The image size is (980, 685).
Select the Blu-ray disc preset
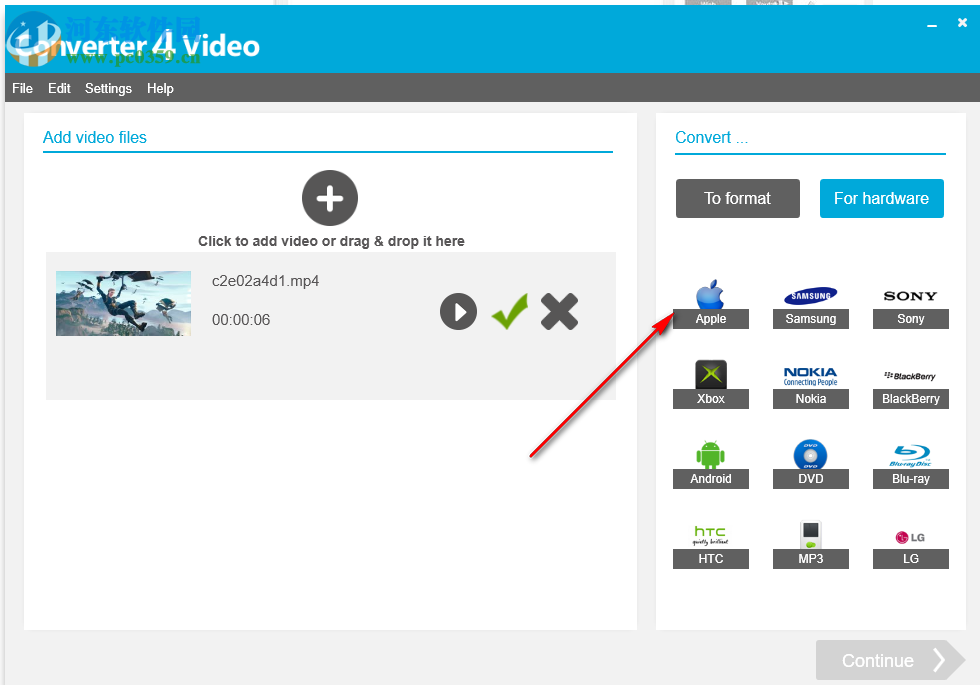point(910,462)
